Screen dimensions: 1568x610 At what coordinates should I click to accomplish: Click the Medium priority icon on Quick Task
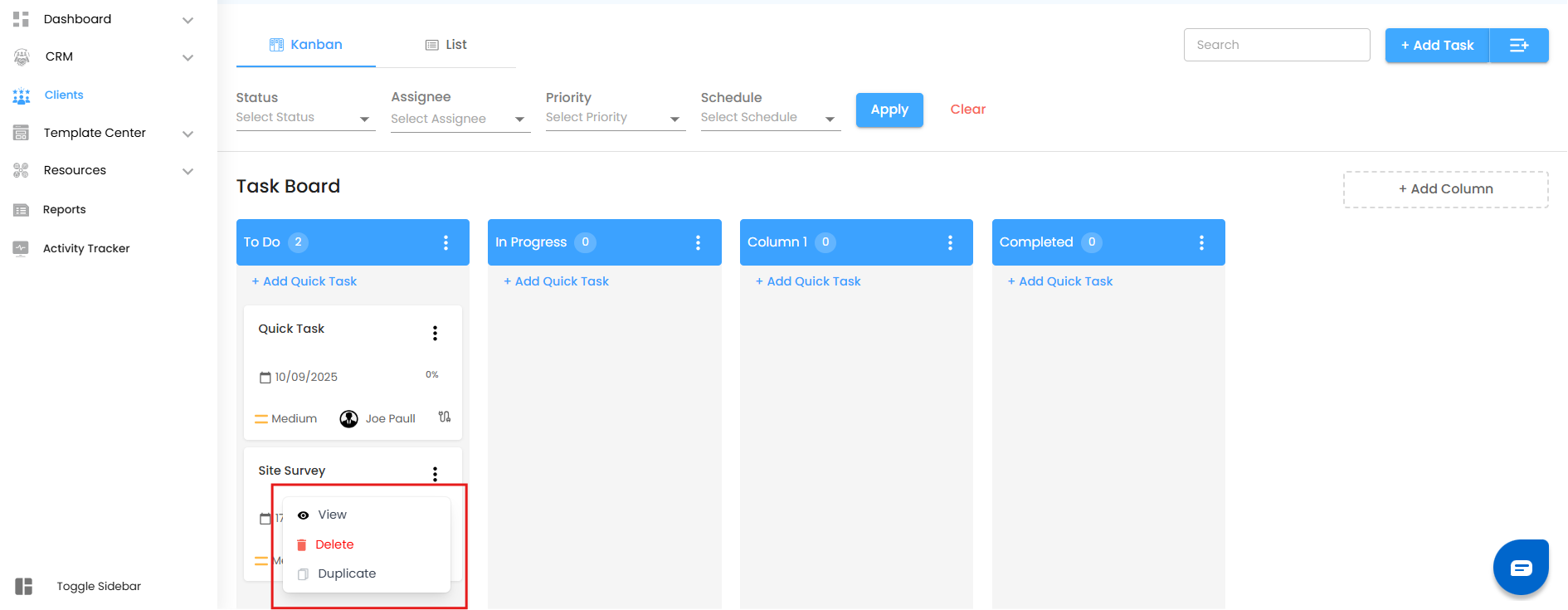click(x=261, y=419)
